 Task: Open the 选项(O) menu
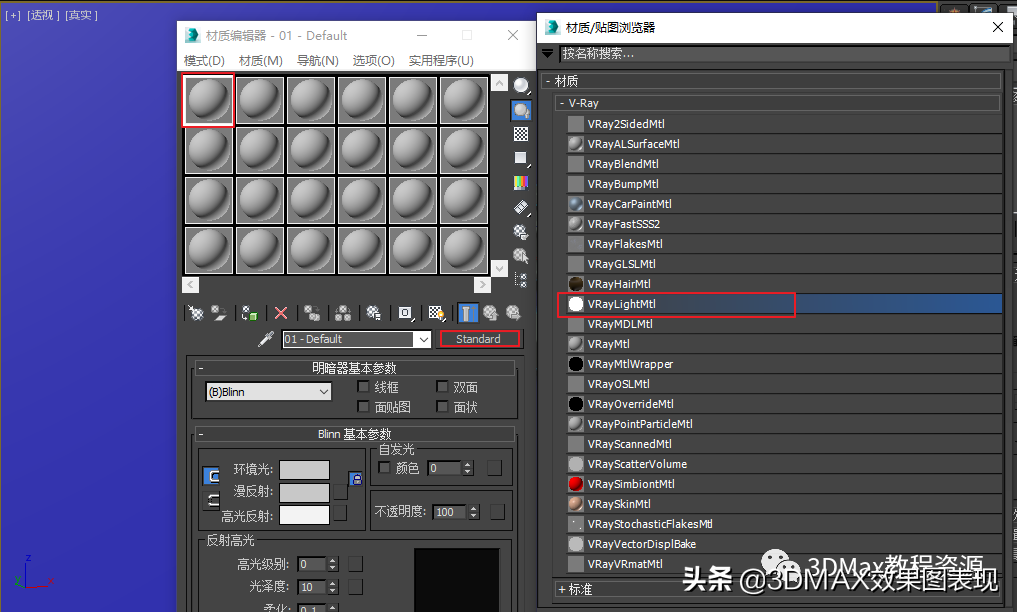click(x=374, y=60)
